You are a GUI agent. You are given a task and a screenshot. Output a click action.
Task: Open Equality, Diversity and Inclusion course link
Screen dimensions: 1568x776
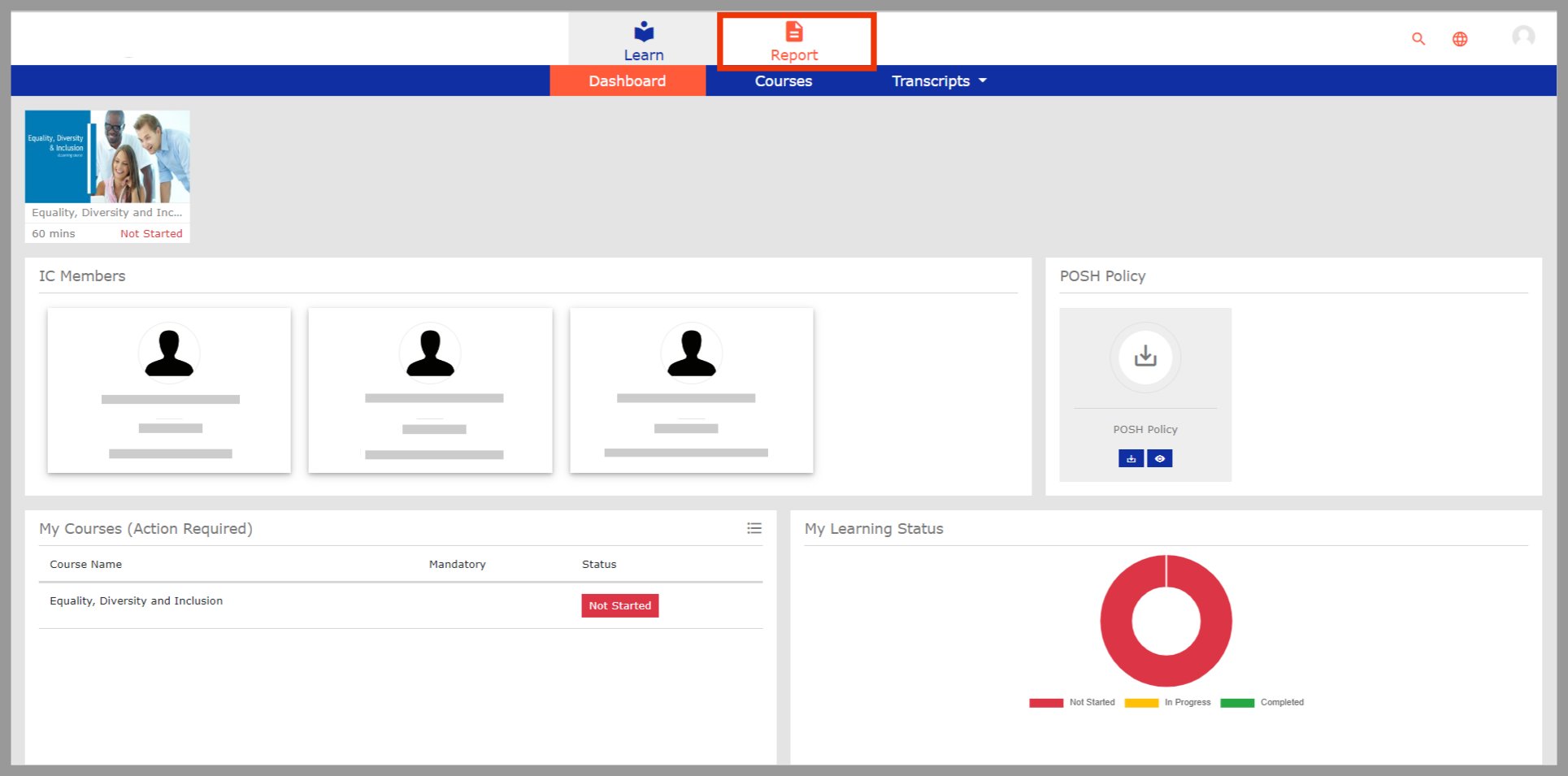click(x=136, y=601)
